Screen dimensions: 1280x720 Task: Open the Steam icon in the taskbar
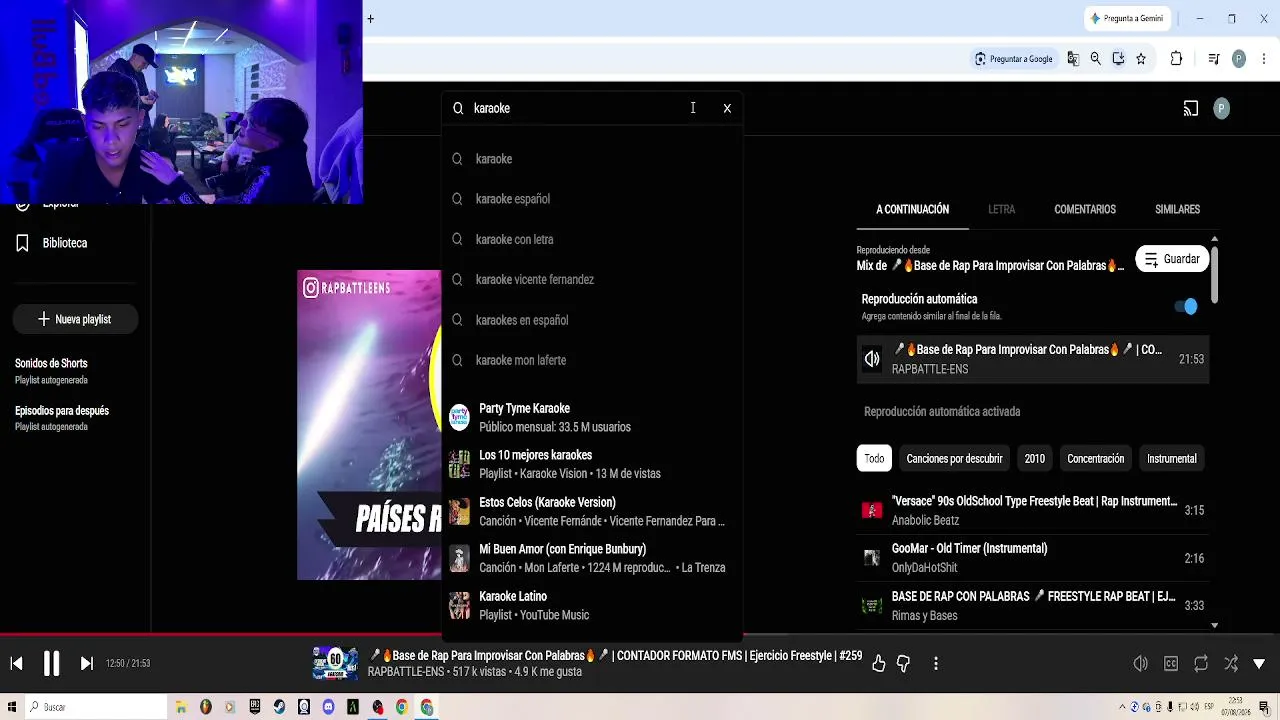(279, 707)
